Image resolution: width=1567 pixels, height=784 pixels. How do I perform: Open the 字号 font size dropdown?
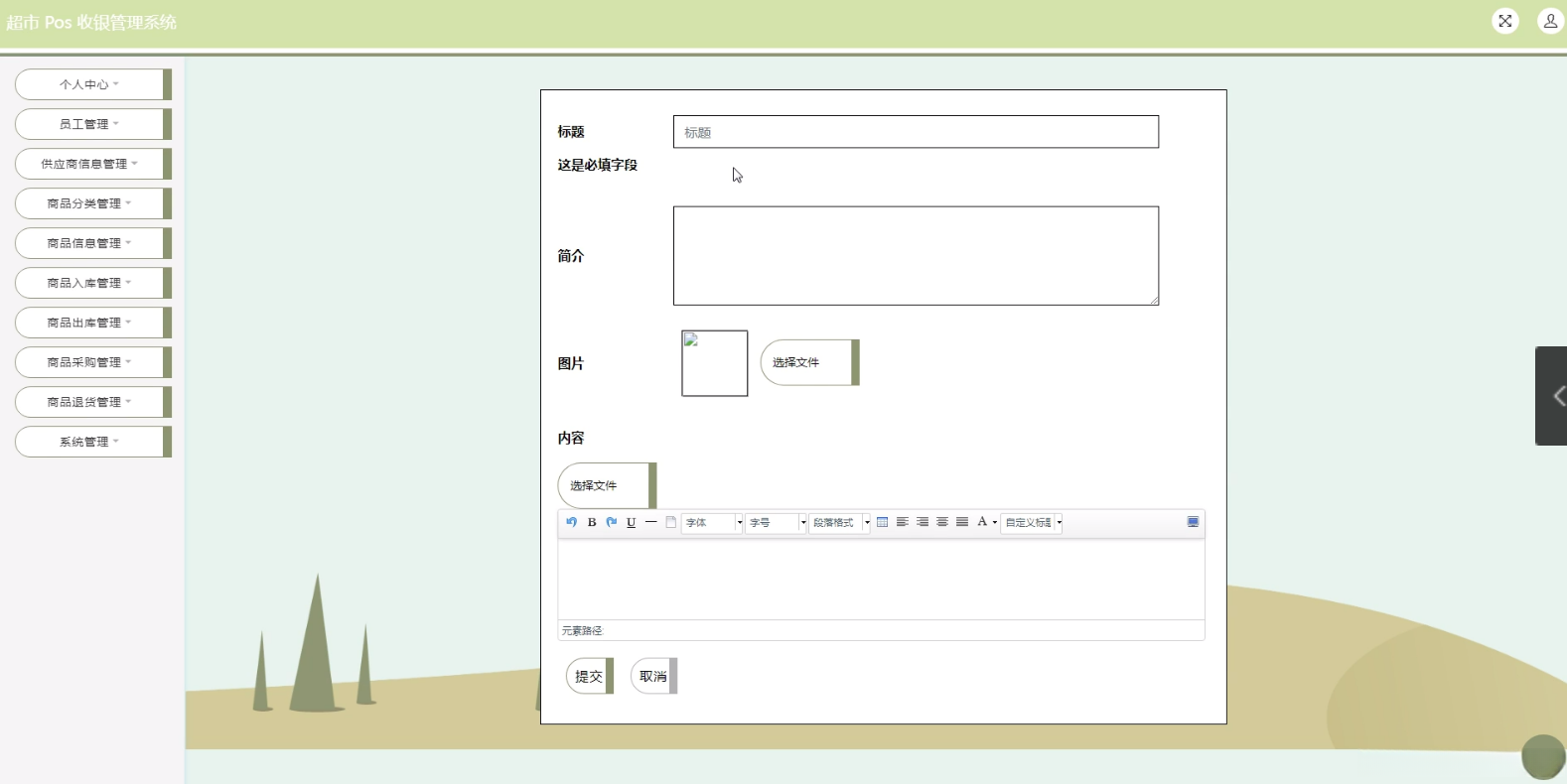[776, 523]
